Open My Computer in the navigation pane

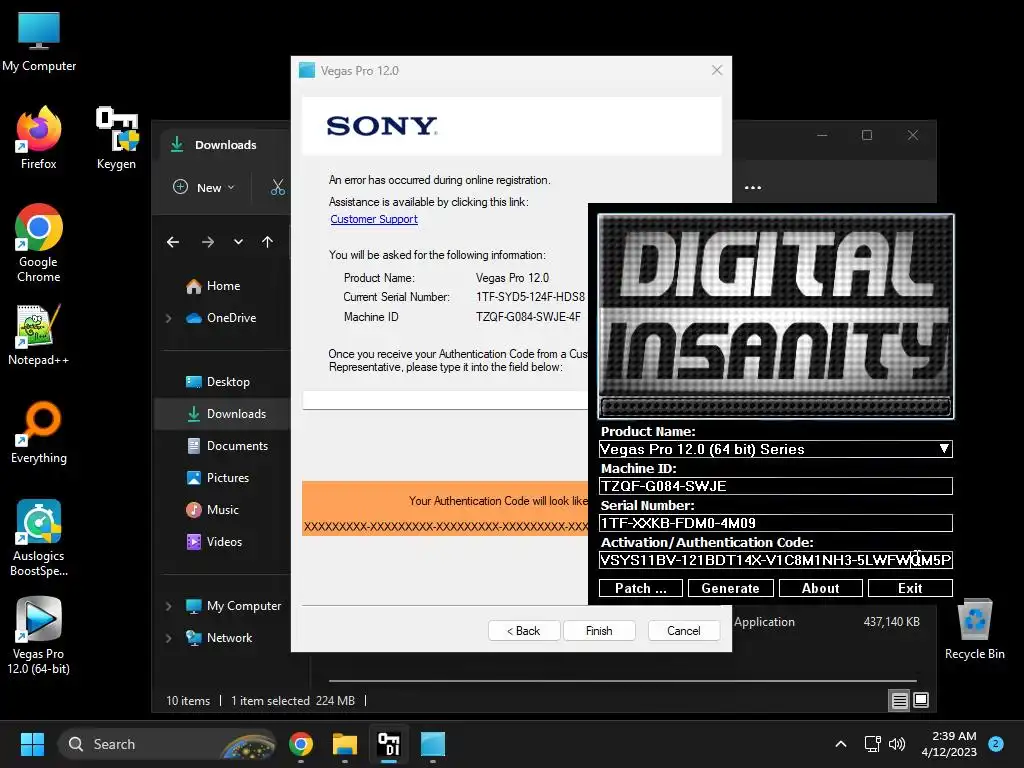[234, 606]
